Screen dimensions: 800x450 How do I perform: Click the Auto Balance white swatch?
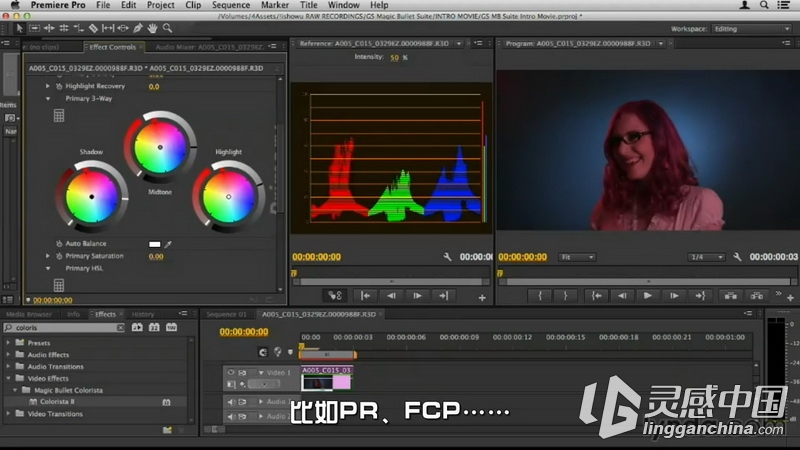(x=155, y=244)
